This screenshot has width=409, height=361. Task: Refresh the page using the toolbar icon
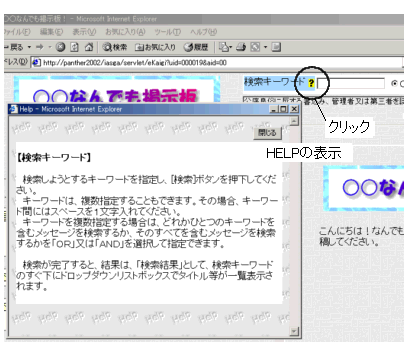(x=74, y=47)
